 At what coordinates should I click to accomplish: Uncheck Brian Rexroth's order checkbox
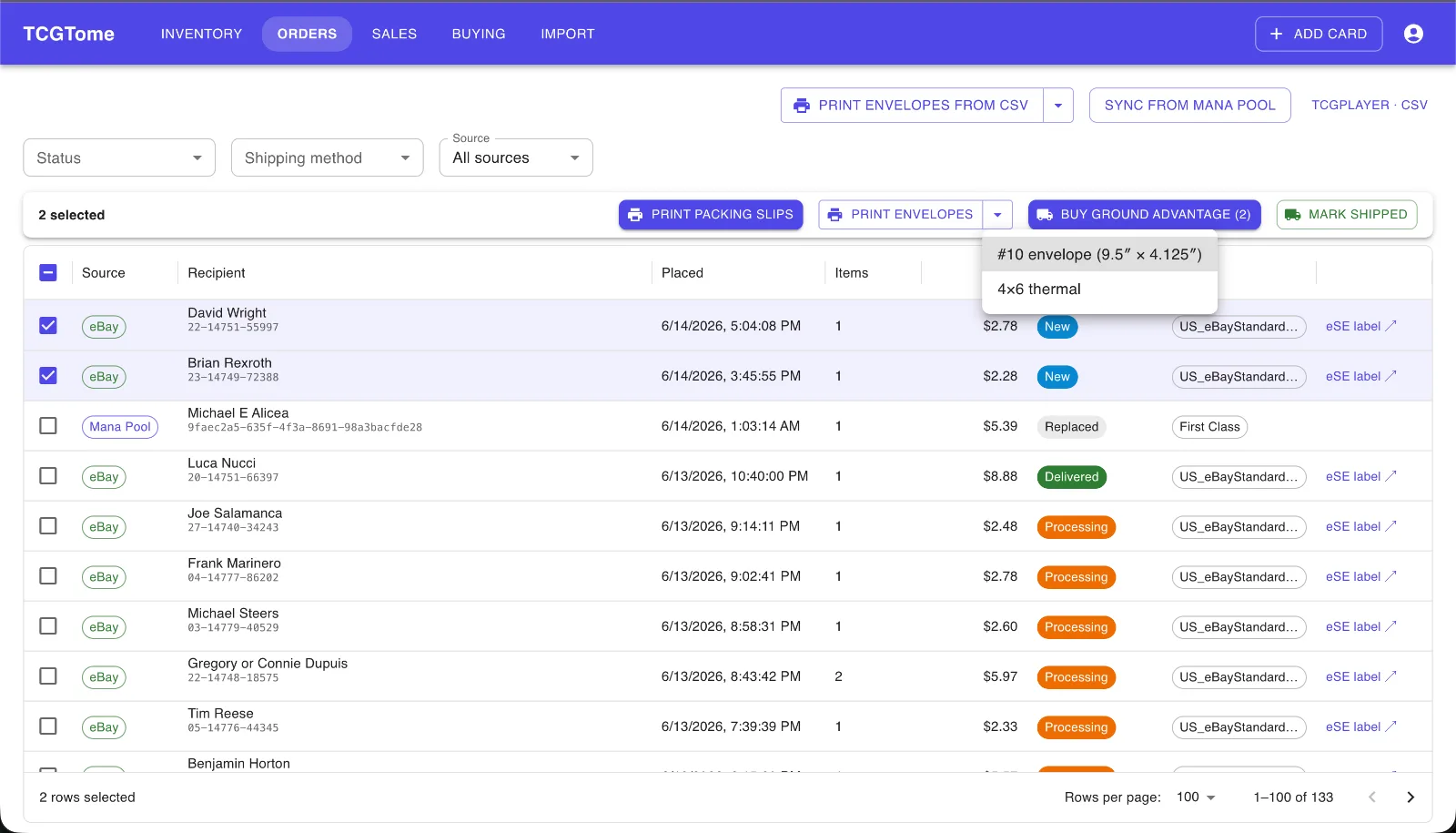coord(48,376)
